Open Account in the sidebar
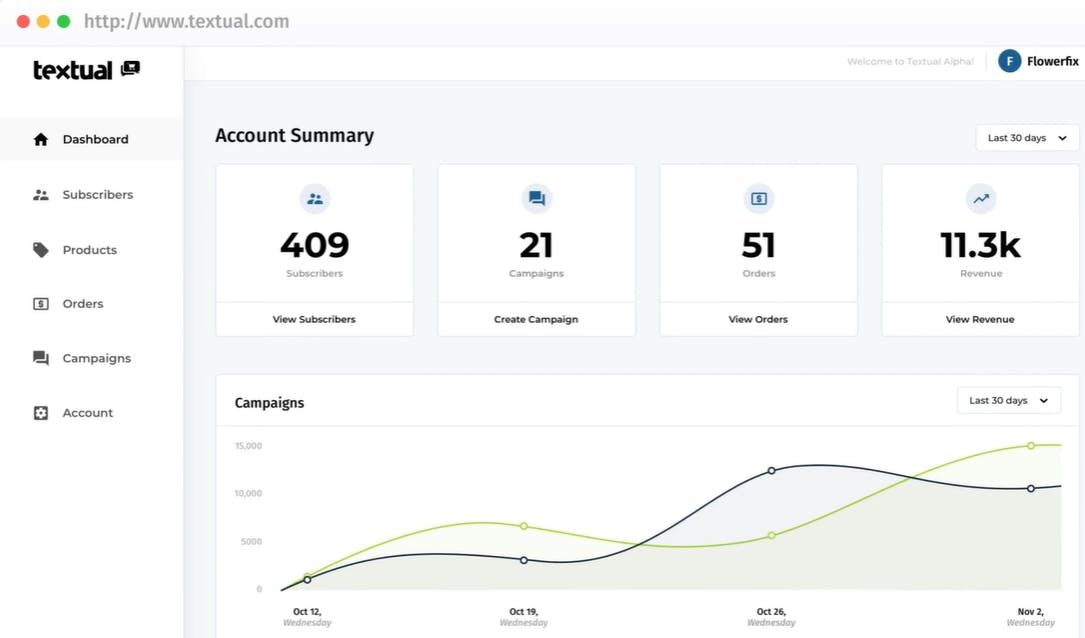1085x638 pixels. [91, 413]
